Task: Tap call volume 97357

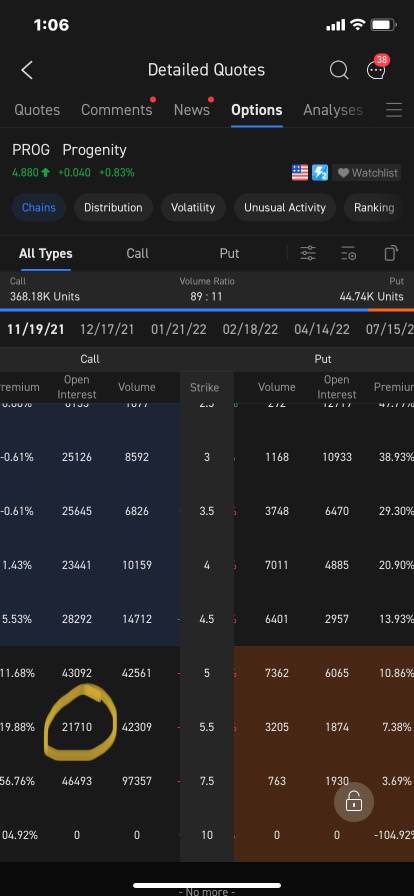Action: pyautogui.click(x=137, y=781)
